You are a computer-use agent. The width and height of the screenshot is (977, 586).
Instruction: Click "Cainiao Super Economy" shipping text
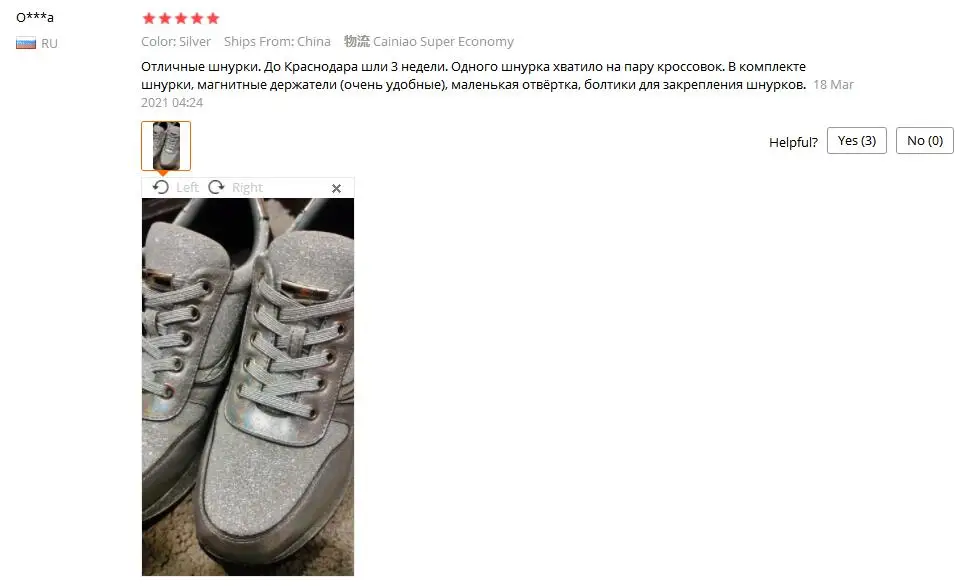pyautogui.click(x=444, y=41)
